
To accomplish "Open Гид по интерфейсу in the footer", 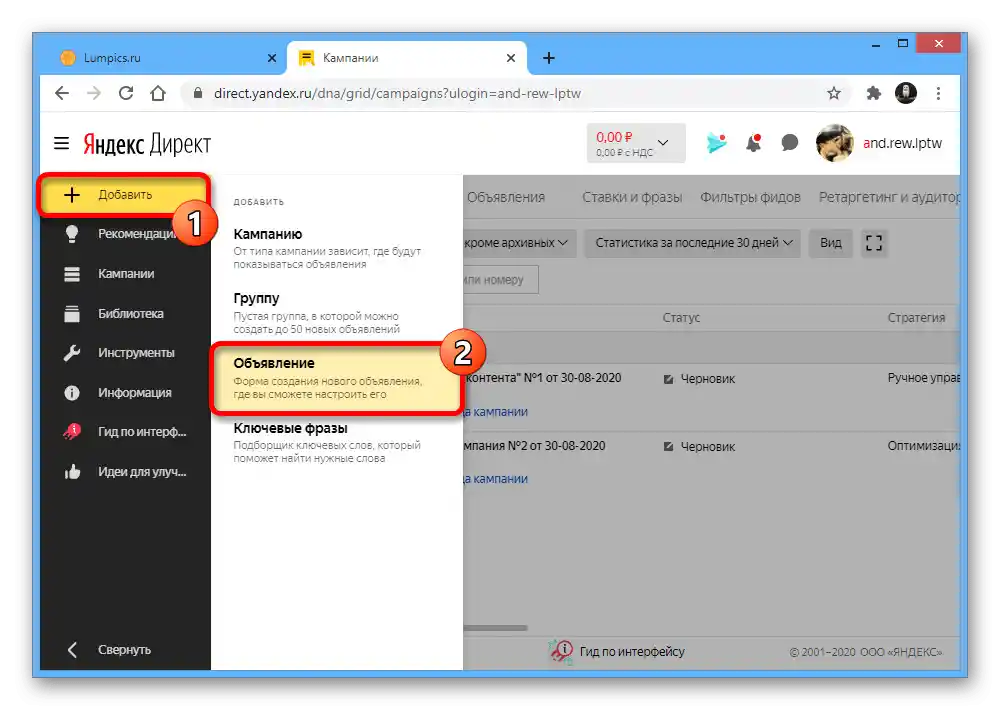I will point(631,651).
